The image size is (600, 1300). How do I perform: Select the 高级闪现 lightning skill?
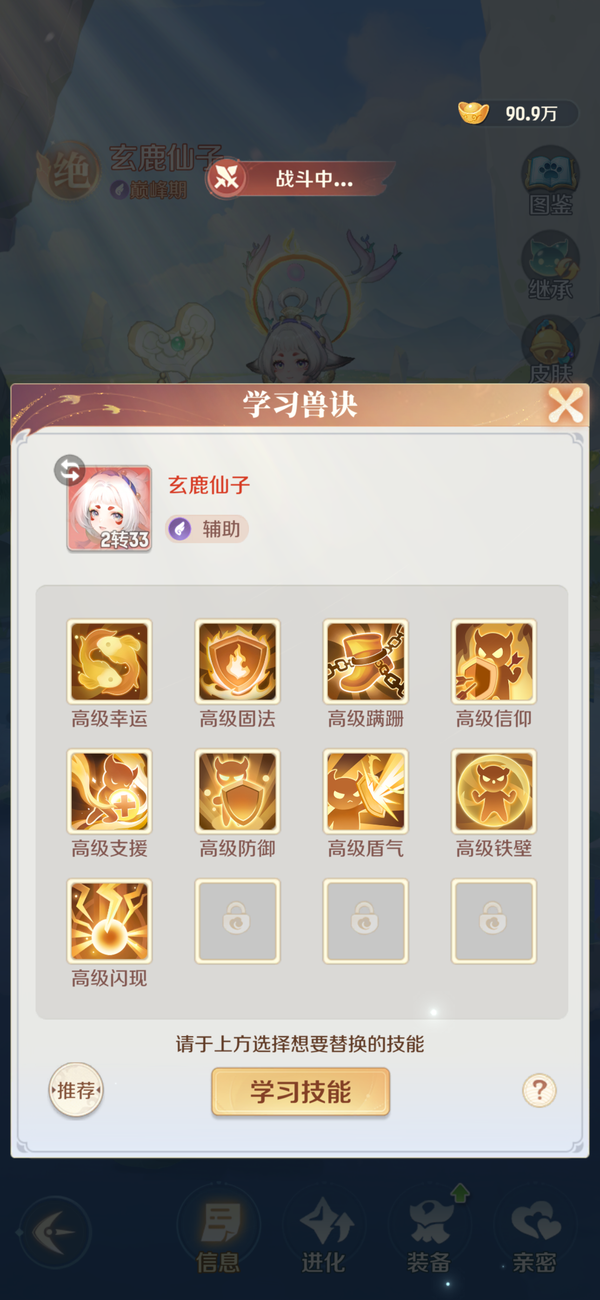coord(109,921)
